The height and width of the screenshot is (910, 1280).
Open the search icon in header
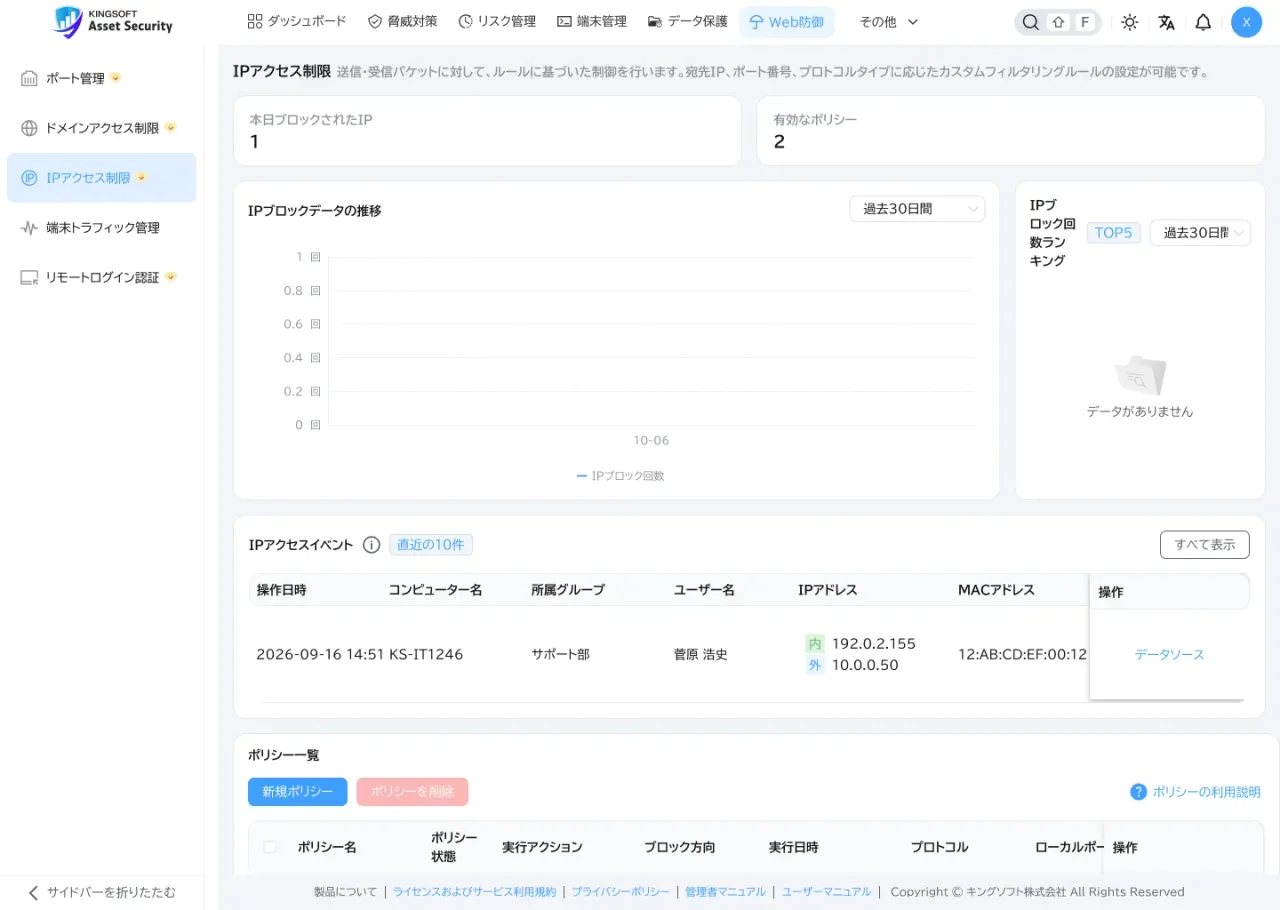pyautogui.click(x=1030, y=22)
